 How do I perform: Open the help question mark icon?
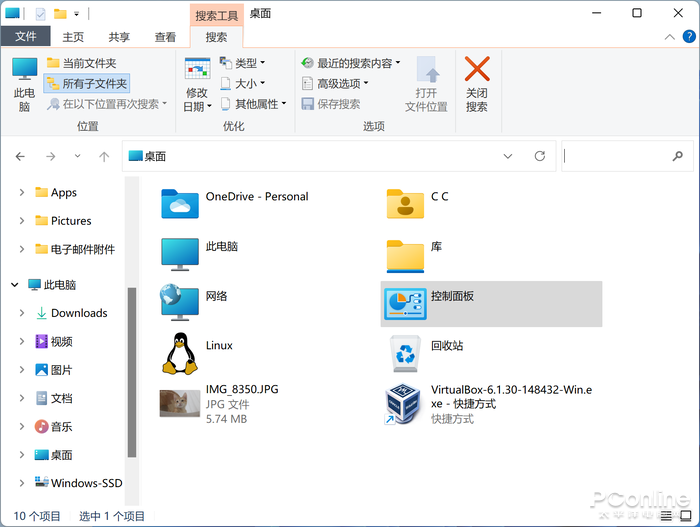(689, 37)
